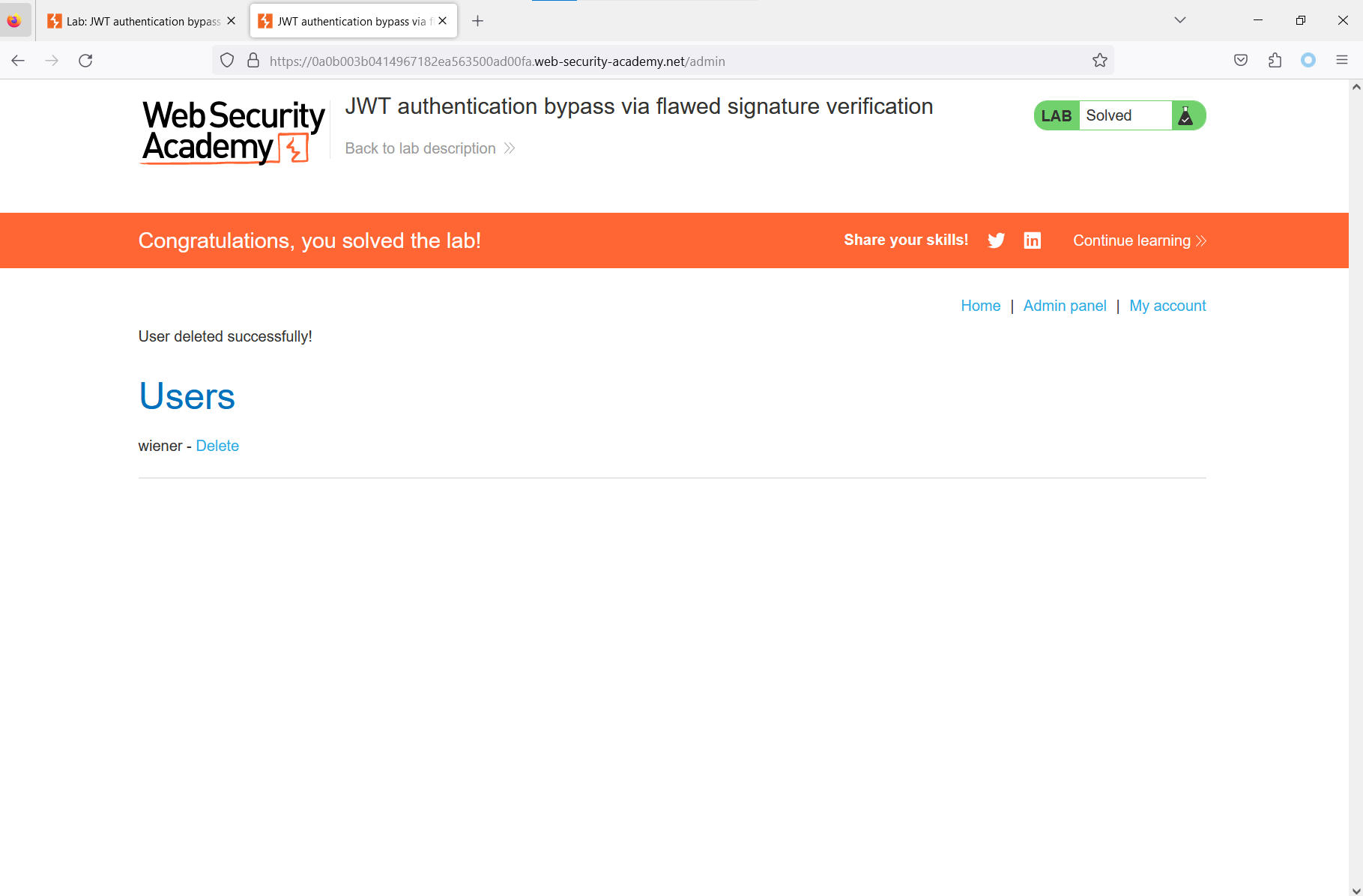This screenshot has height=896, width=1363.
Task: Close the active JWT authentication tab
Action: pos(443,21)
